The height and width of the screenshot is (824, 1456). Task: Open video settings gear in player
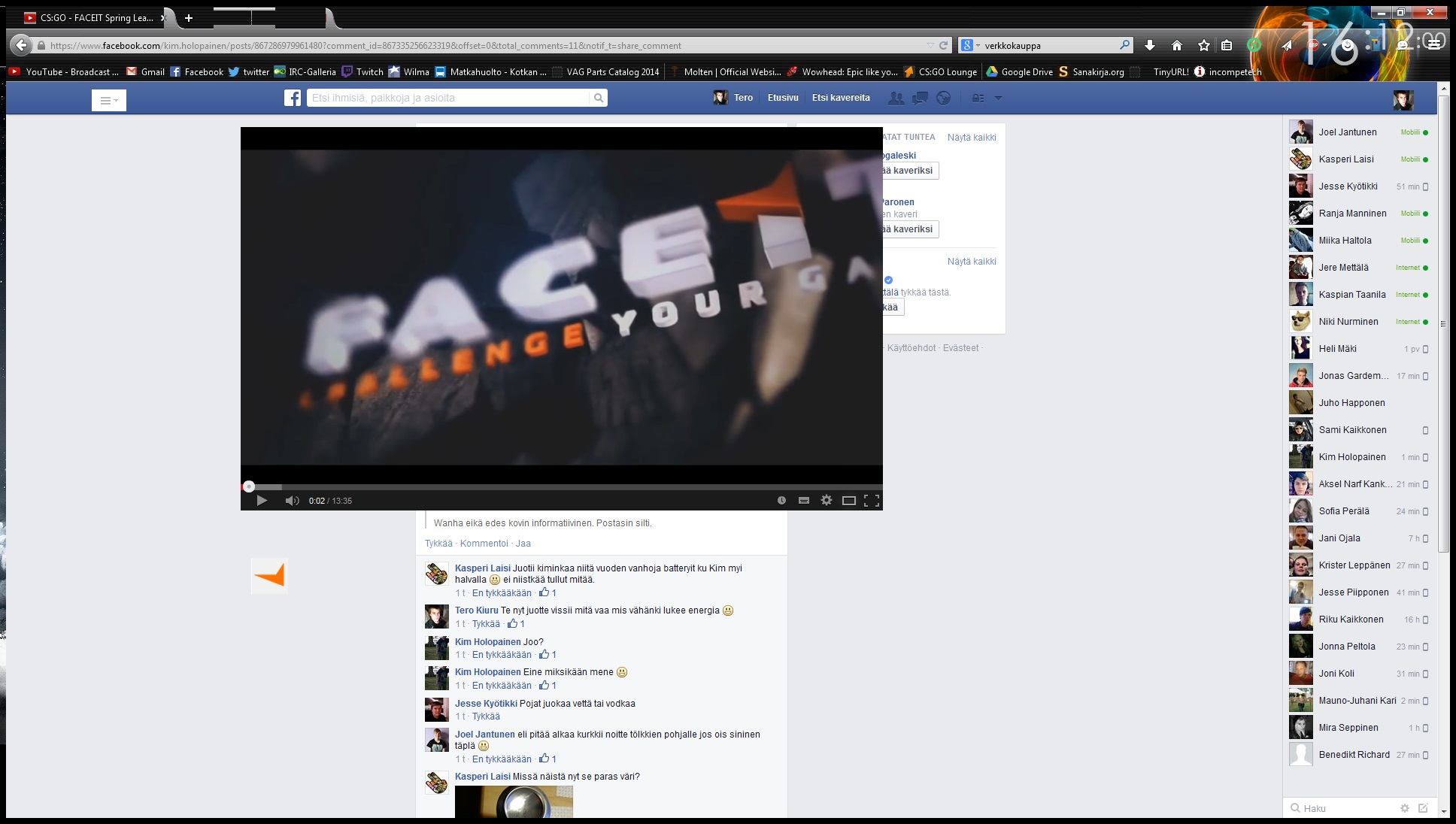click(827, 501)
